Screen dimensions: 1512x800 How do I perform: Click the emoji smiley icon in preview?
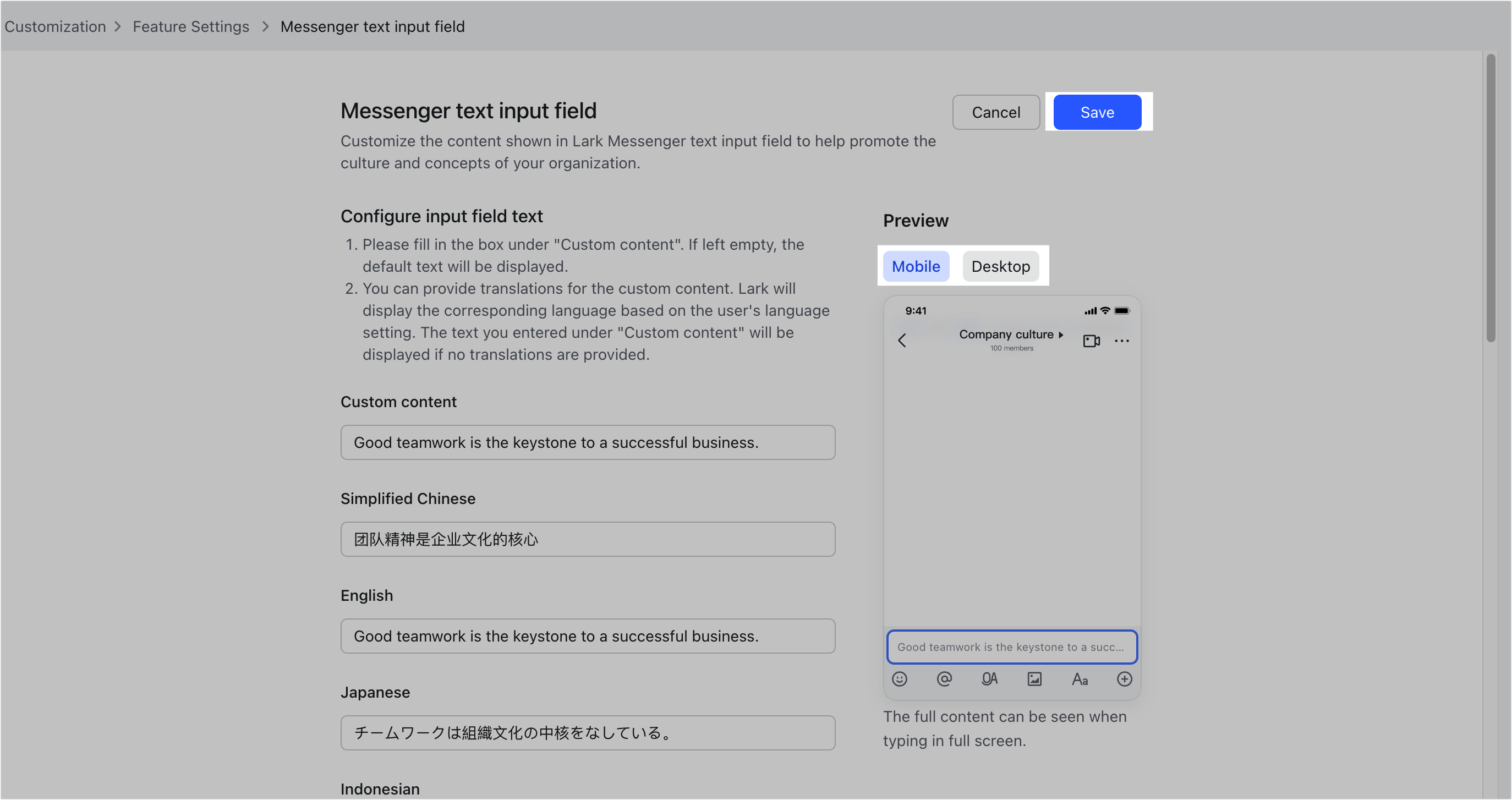(899, 679)
